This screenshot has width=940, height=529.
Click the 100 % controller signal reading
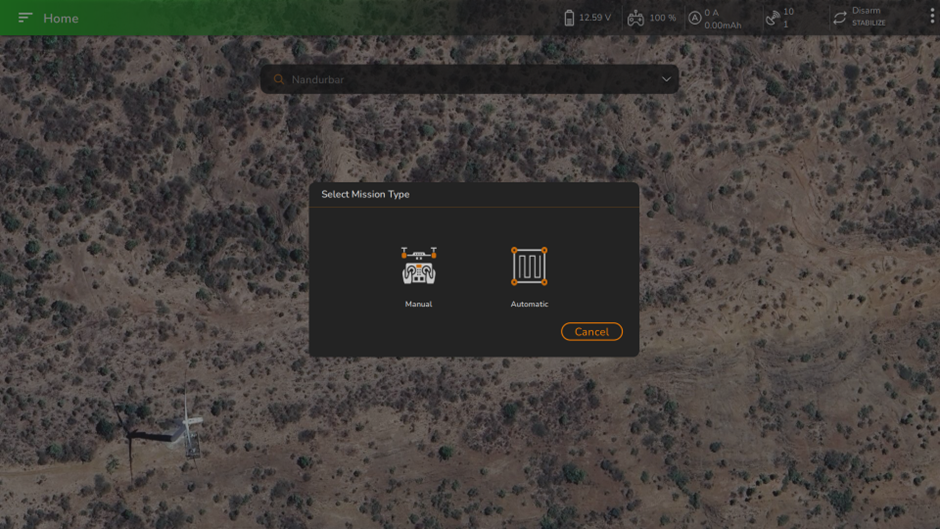(x=662, y=18)
